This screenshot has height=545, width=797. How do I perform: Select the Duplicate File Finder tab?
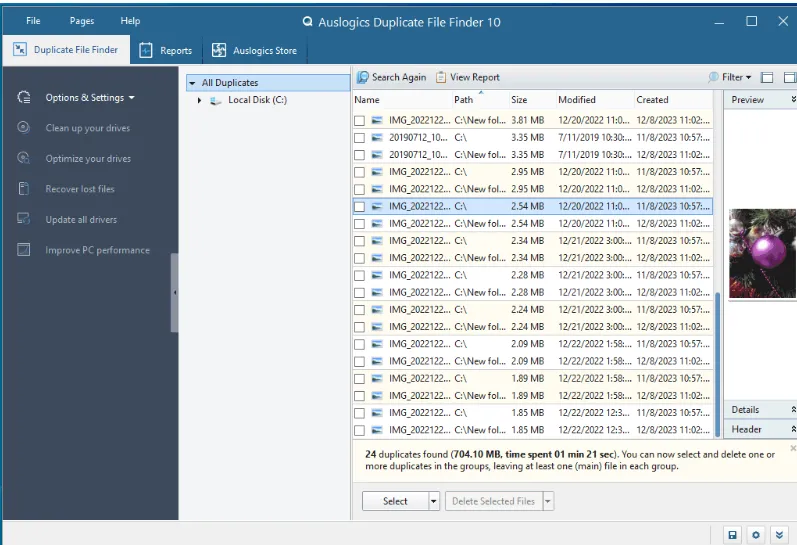[66, 50]
